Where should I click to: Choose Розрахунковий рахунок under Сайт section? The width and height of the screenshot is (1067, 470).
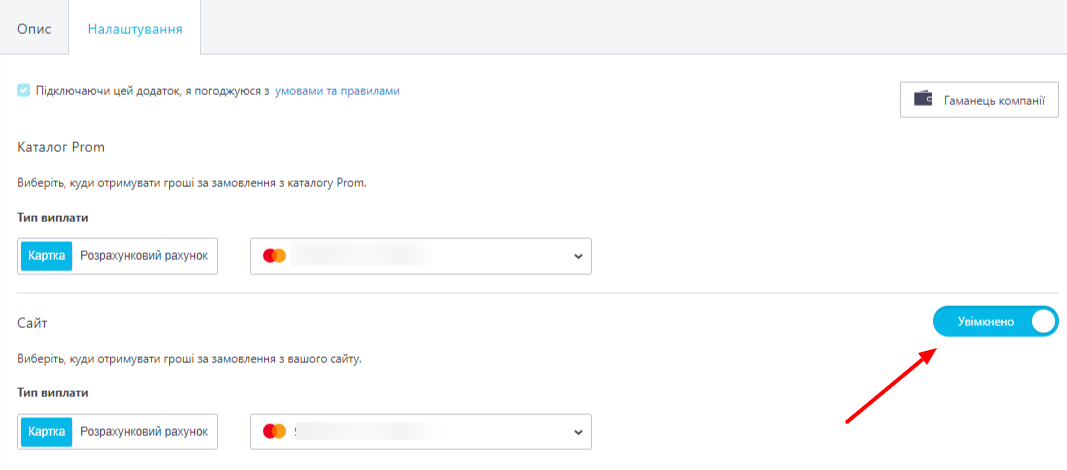144,431
